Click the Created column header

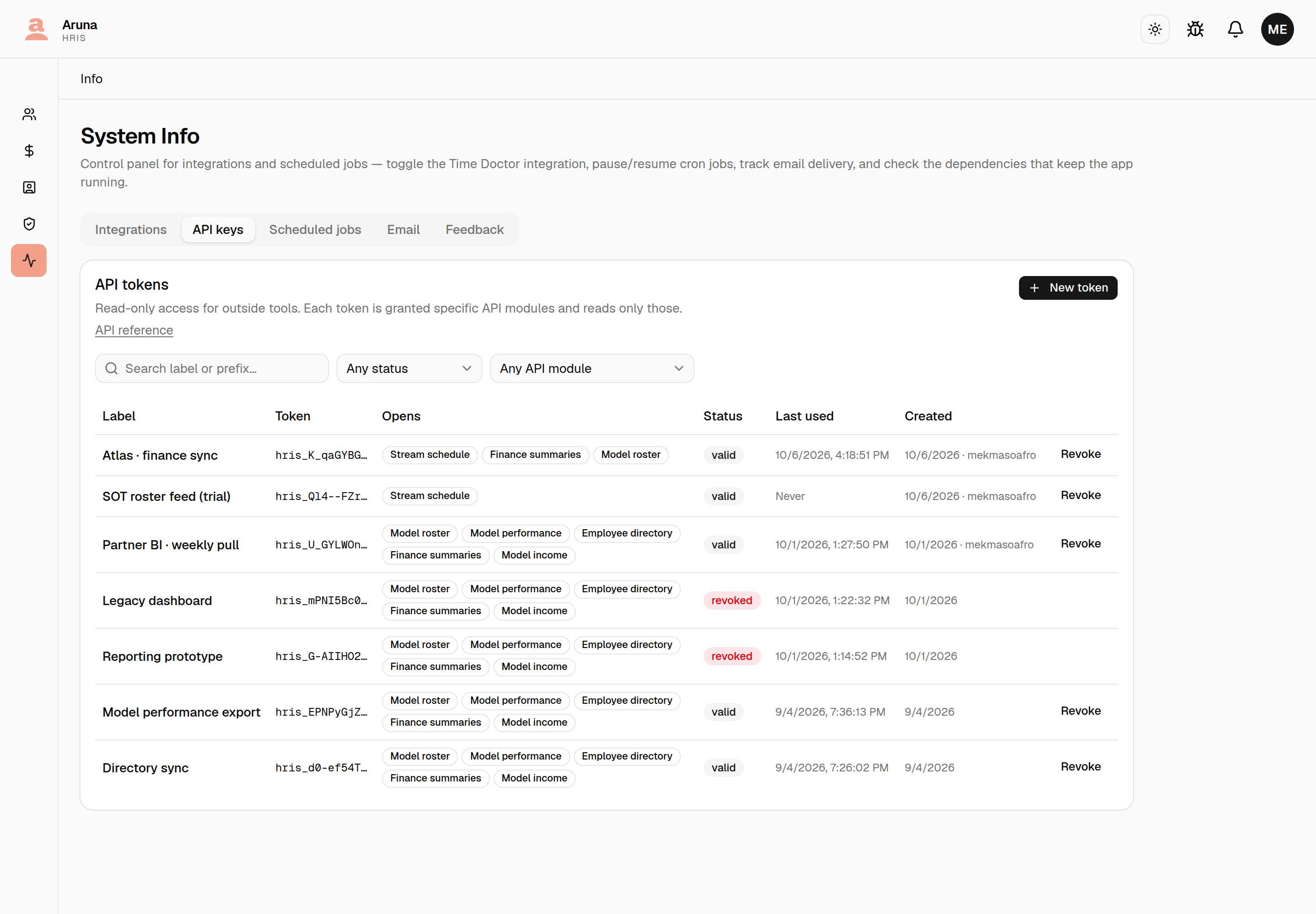[x=928, y=416]
